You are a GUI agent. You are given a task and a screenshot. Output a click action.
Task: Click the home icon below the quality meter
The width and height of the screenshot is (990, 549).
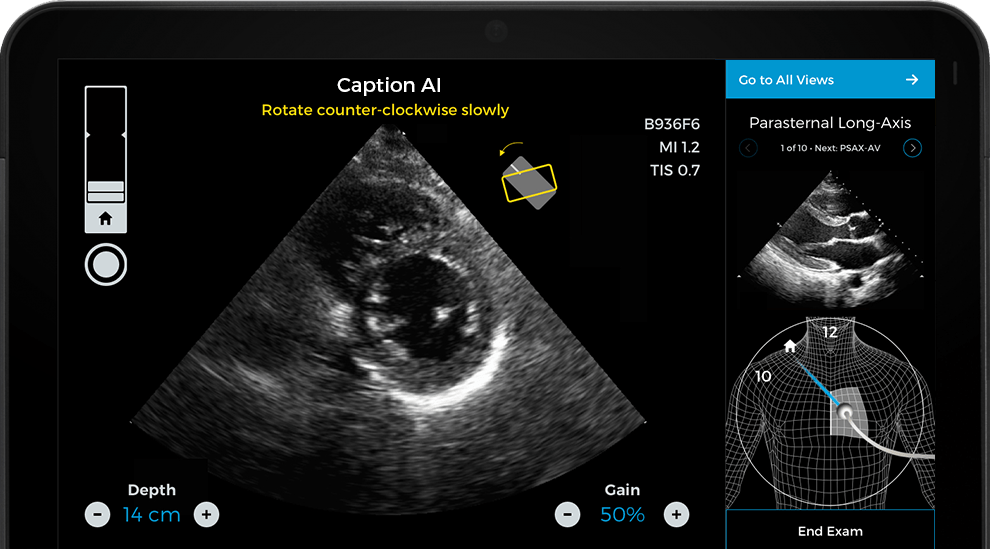tap(105, 218)
